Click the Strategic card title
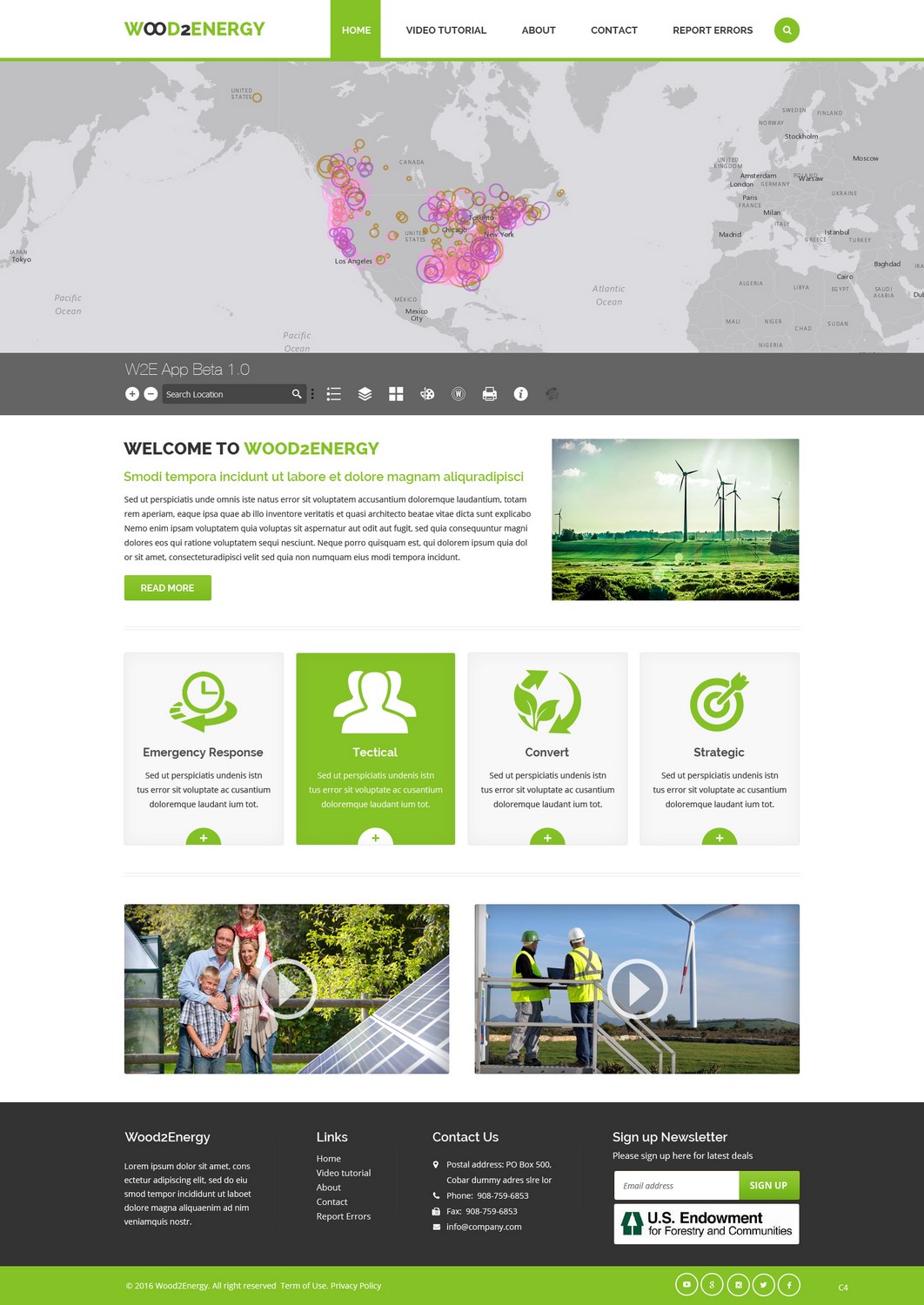924x1305 pixels. [x=719, y=753]
